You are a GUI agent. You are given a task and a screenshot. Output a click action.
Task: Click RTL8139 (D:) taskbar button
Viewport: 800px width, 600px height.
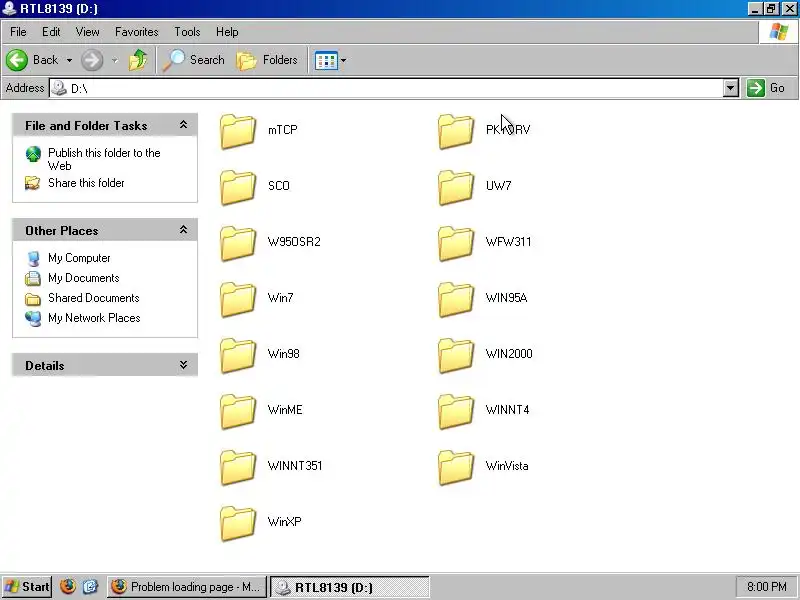(349, 587)
